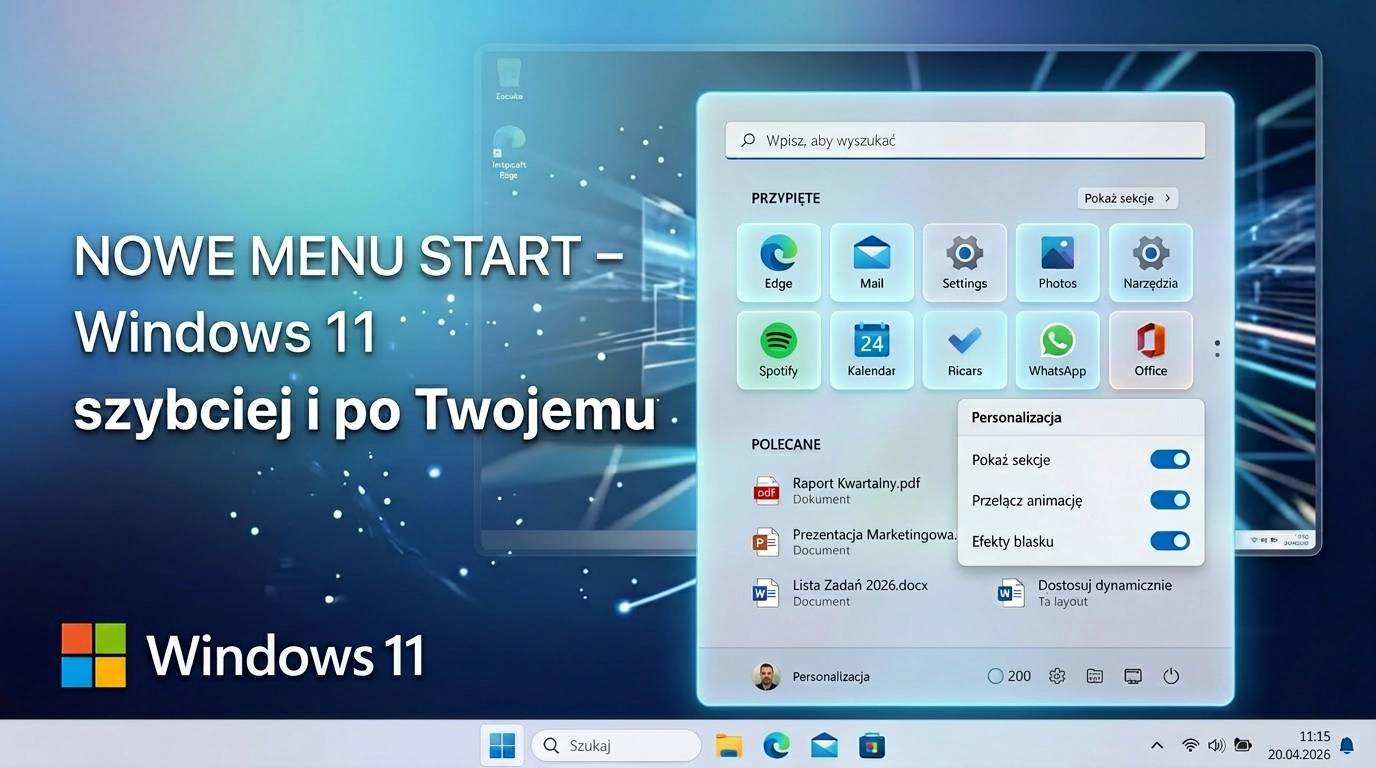This screenshot has width=1376, height=768.
Task: Turn off Efekty blasku toggle
Action: 1169,541
